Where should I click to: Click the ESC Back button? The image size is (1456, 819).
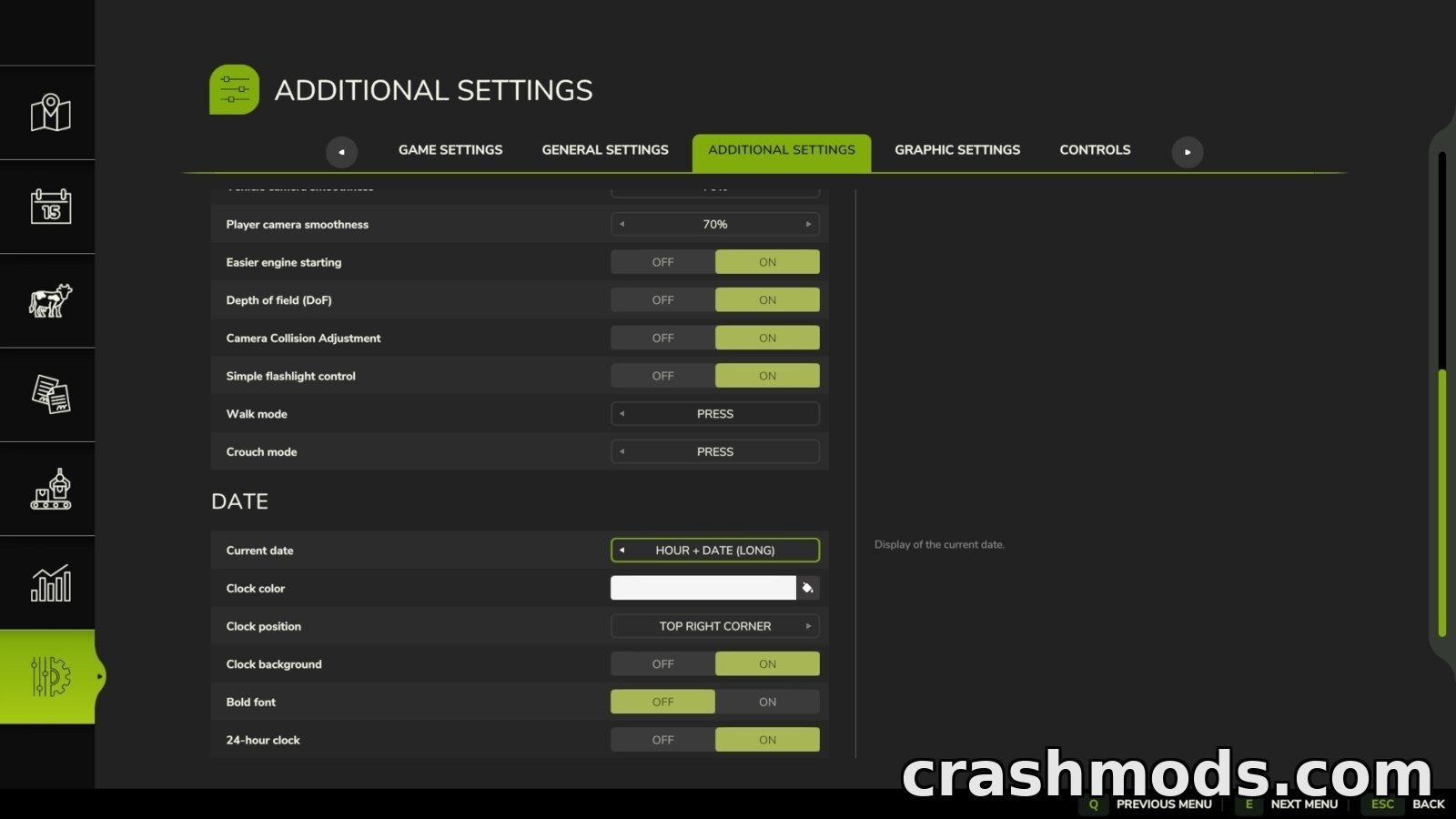[1404, 804]
